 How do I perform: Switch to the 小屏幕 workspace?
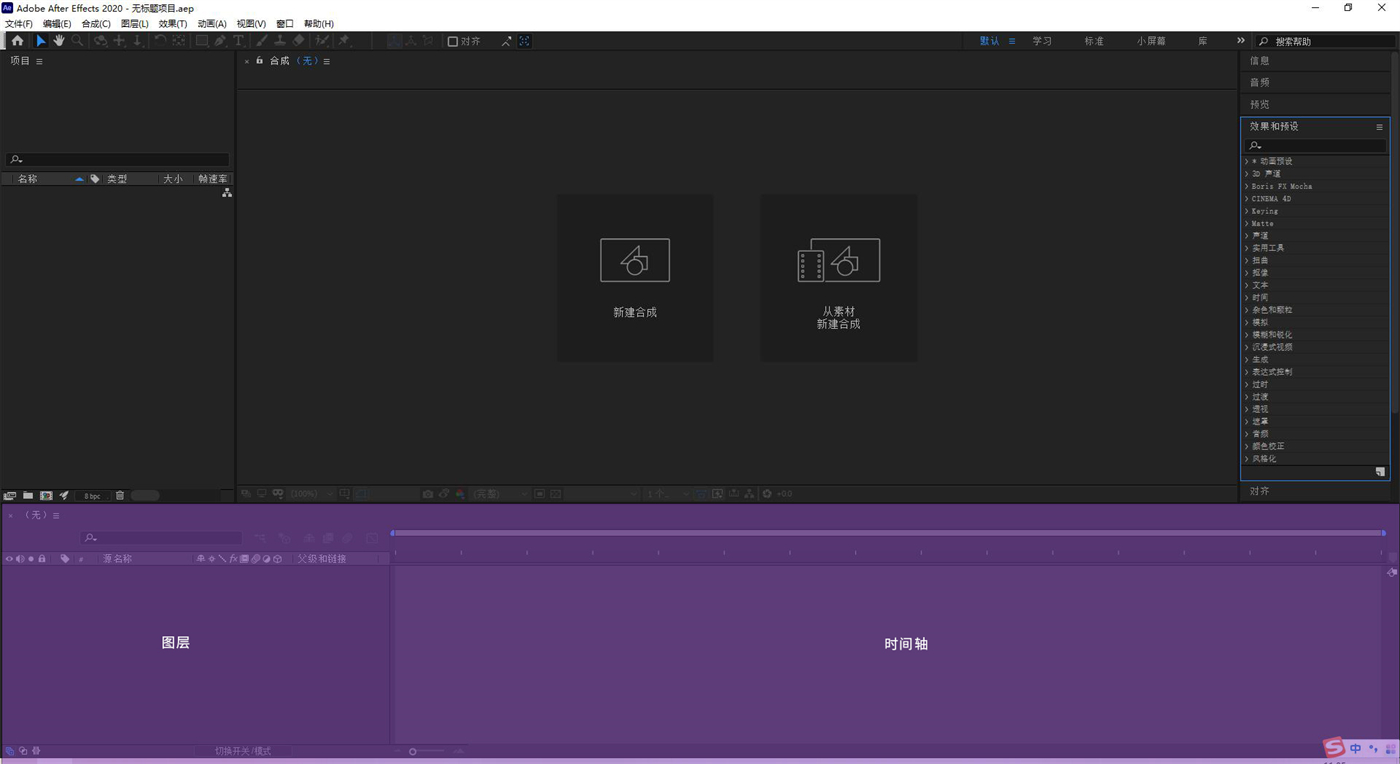pos(1151,41)
